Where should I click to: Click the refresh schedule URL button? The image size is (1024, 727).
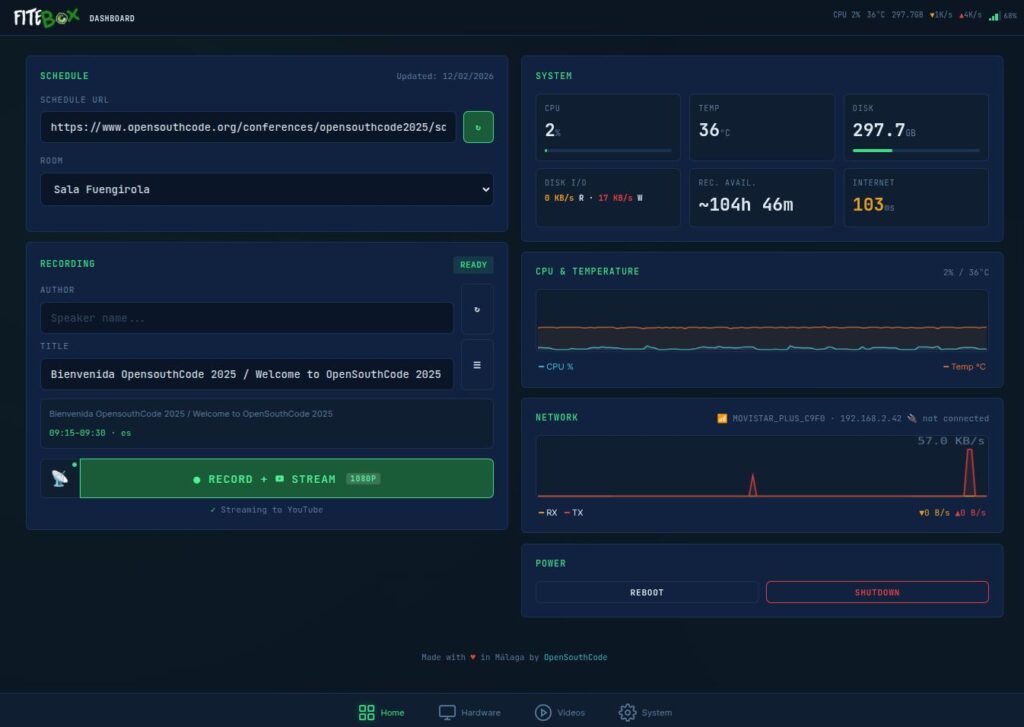click(478, 127)
